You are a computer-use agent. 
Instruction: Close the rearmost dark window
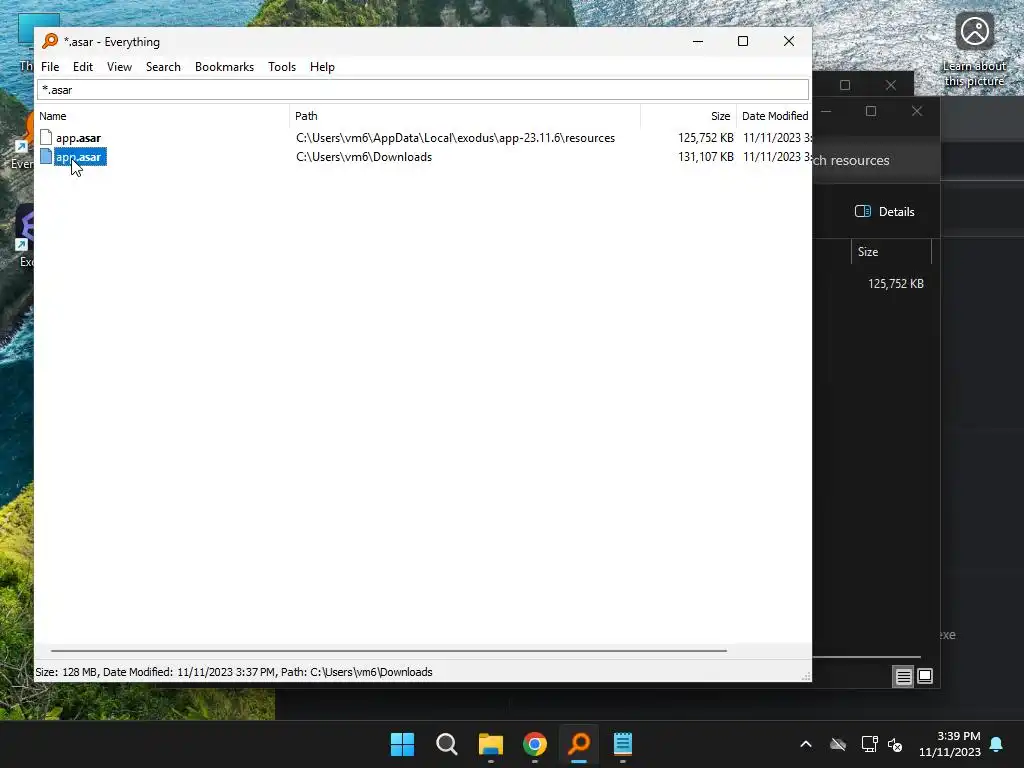pos(891,85)
